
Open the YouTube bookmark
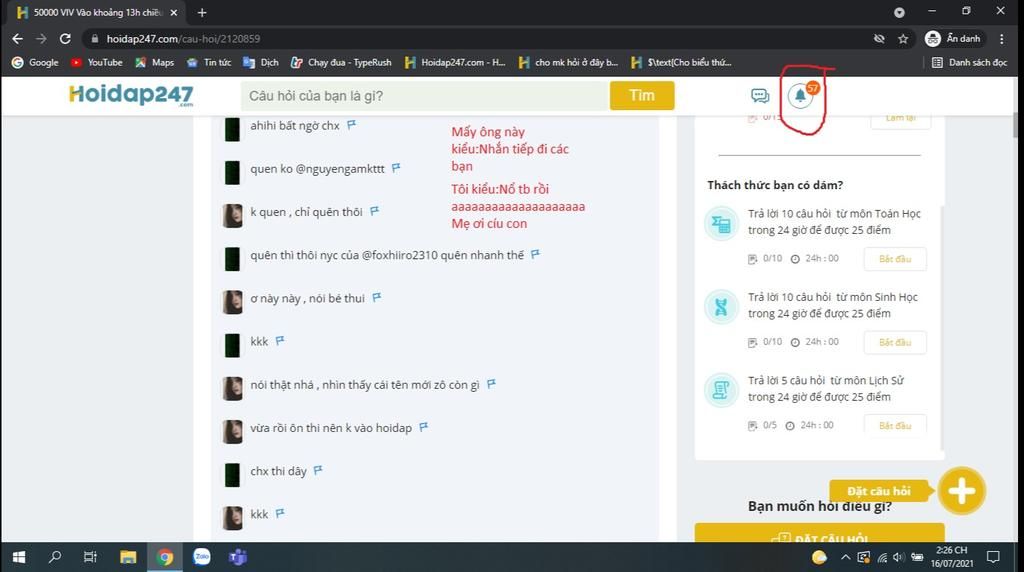coord(97,62)
